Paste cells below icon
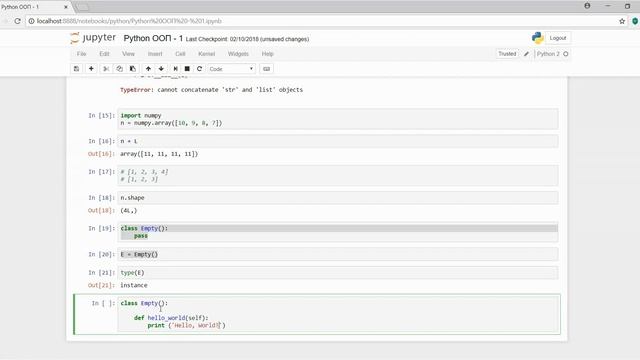Viewport: 640px width, 360px height. click(133, 69)
